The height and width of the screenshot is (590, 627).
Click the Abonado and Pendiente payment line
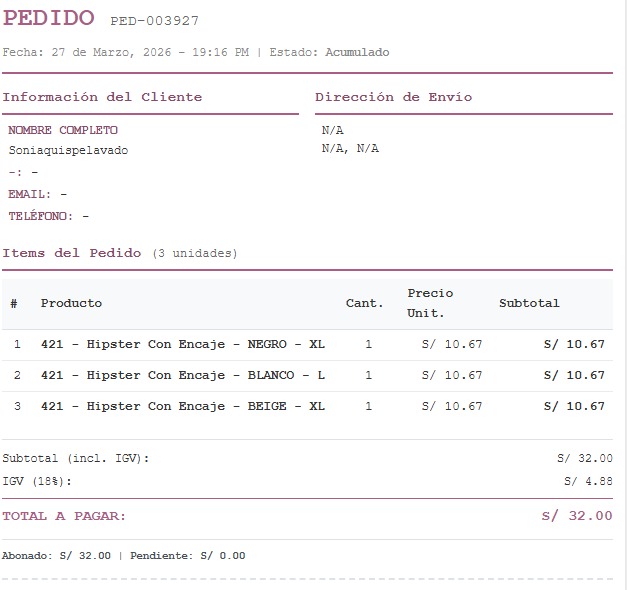click(123, 555)
